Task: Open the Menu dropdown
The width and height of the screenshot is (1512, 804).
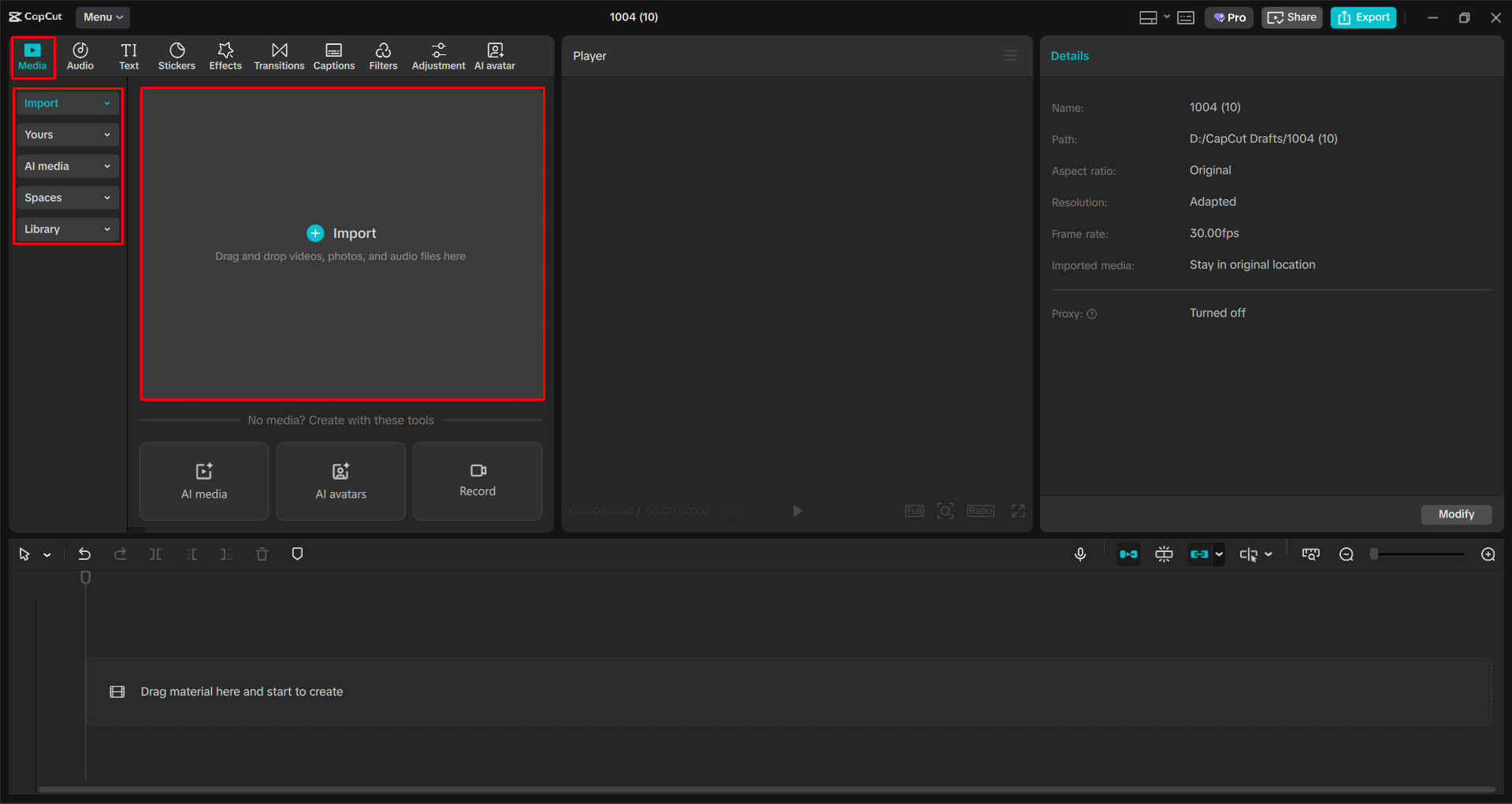Action: pyautogui.click(x=102, y=17)
